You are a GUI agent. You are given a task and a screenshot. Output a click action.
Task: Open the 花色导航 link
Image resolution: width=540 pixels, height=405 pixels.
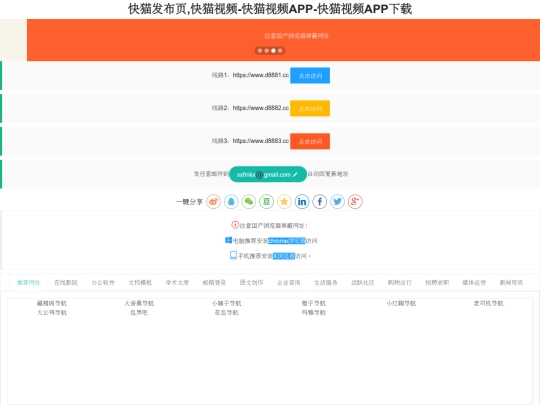coord(227,313)
